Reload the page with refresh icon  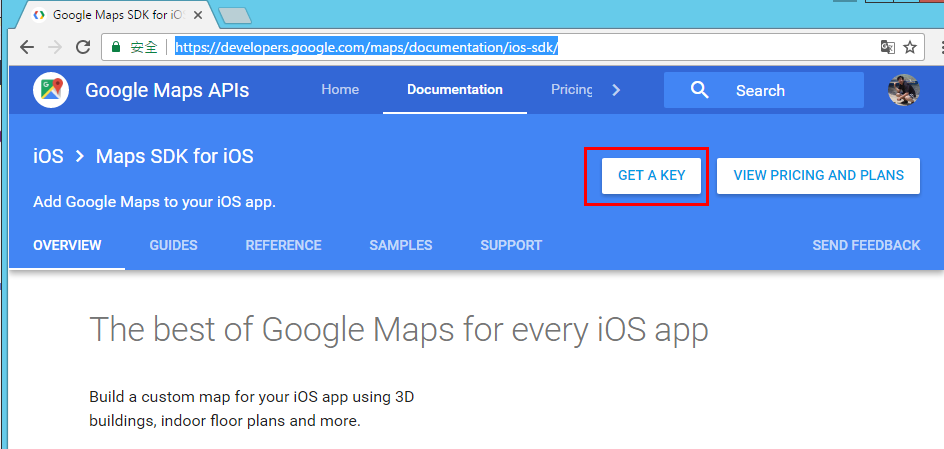[83, 47]
